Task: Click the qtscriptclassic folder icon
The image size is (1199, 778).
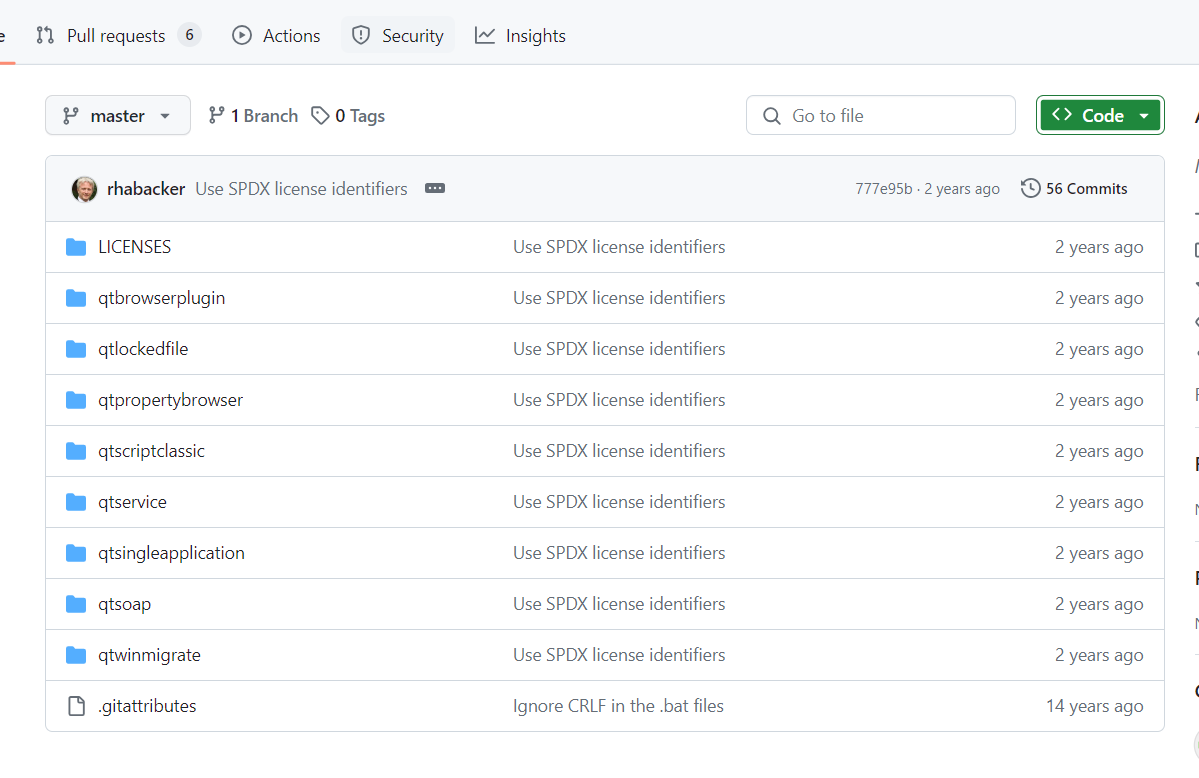Action: pyautogui.click(x=76, y=451)
